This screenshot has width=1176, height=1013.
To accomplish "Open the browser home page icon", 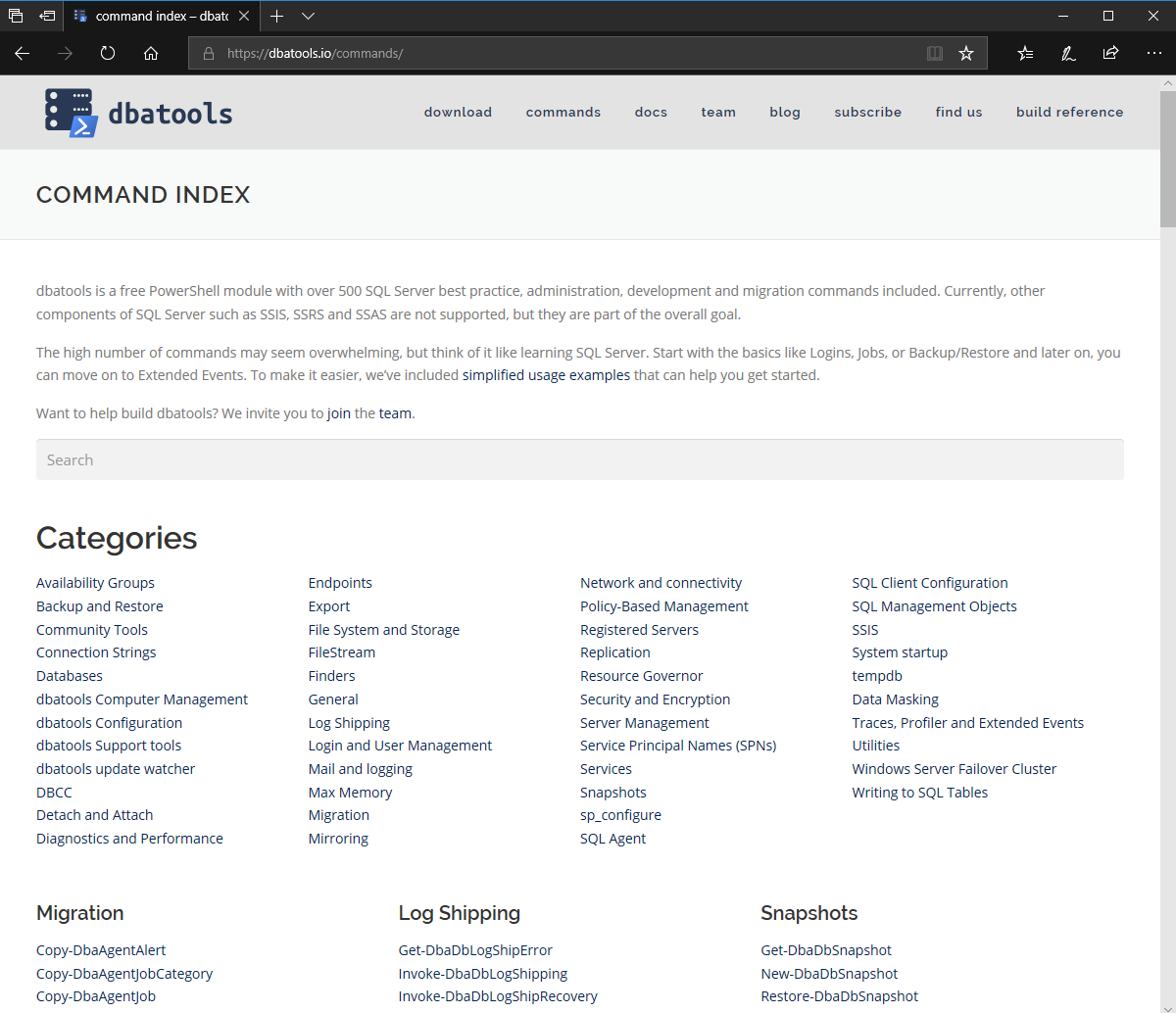I will 151,53.
